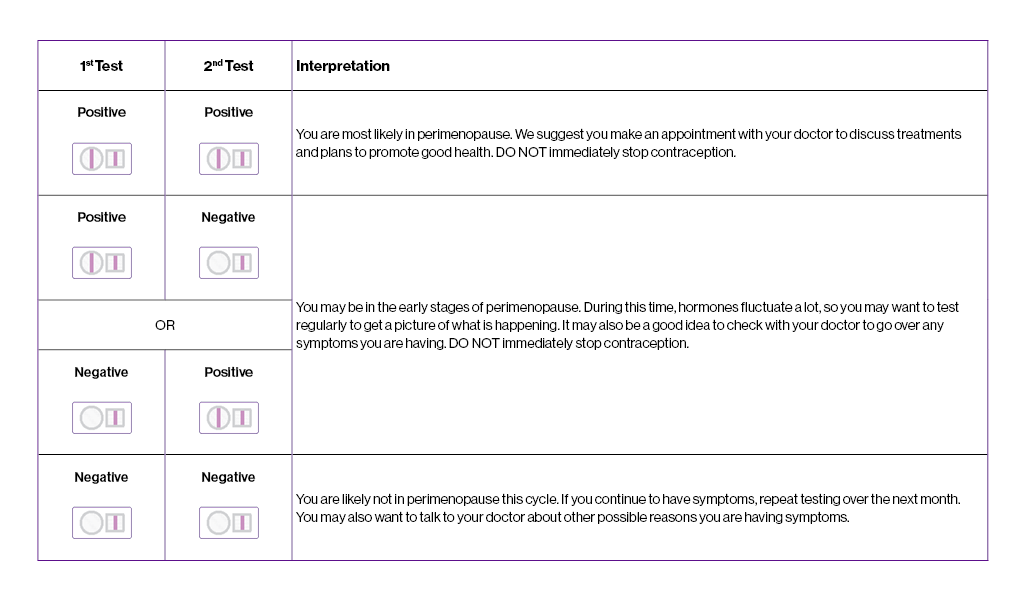1024x600 pixels.
Task: Select 2nd Test negative strip icon in the bottom row
Action: [x=229, y=523]
